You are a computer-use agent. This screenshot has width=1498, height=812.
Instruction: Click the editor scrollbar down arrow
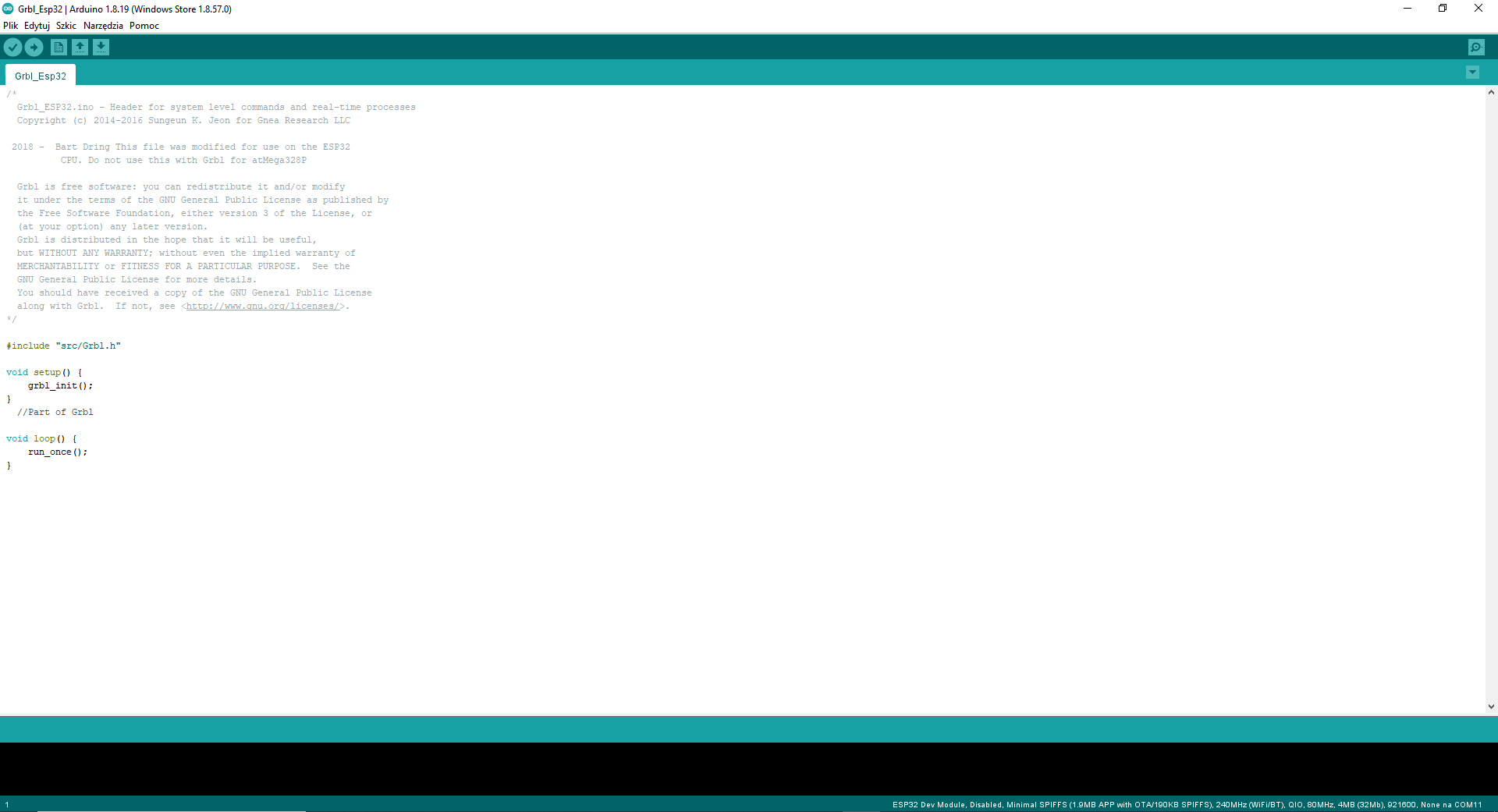pyautogui.click(x=1491, y=707)
